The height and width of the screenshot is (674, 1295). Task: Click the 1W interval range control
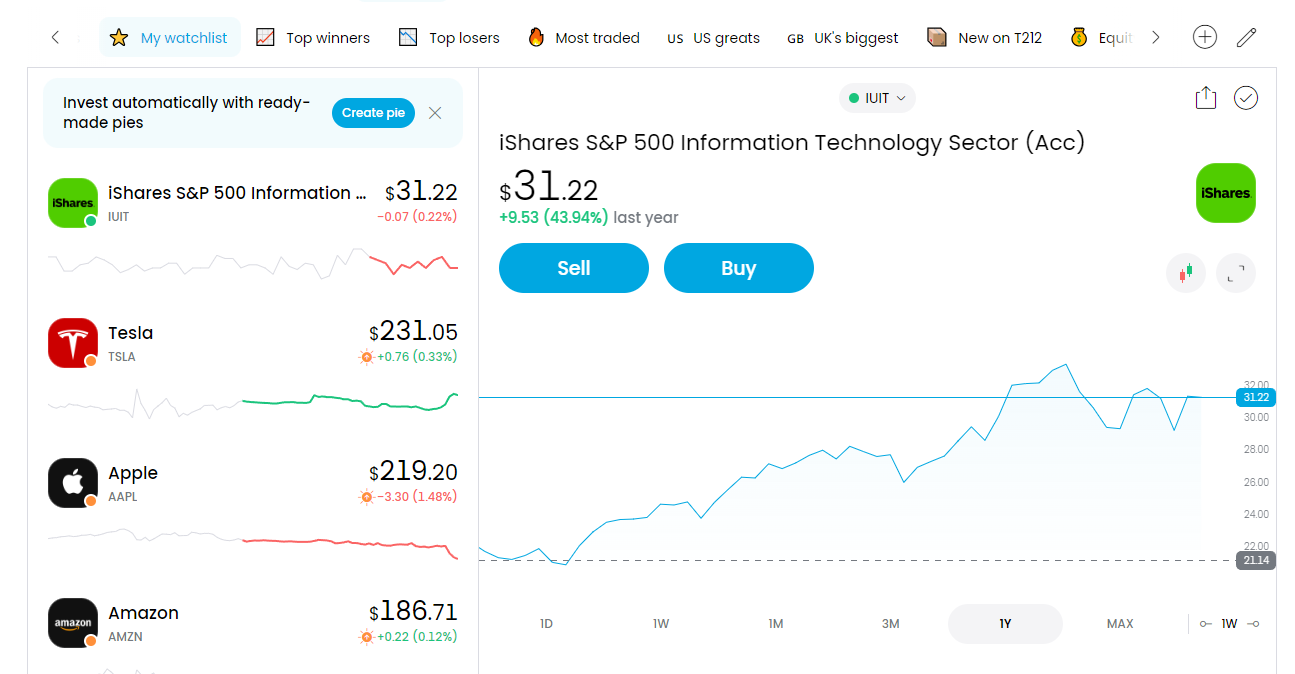click(1229, 624)
